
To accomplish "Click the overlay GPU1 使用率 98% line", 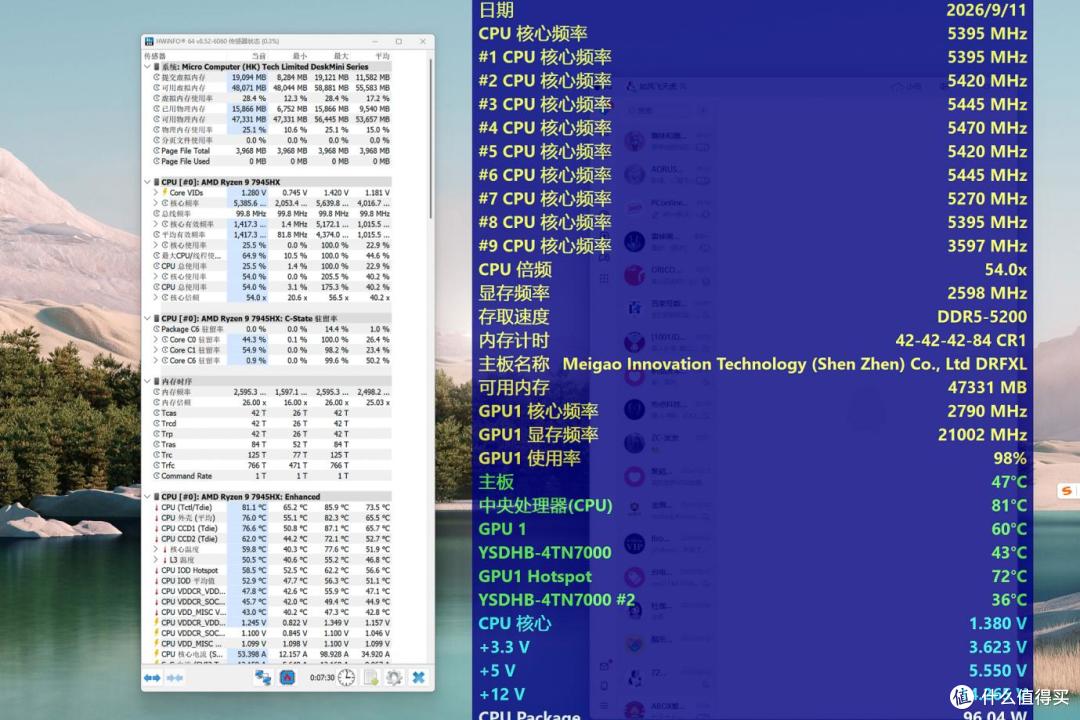I will point(753,458).
